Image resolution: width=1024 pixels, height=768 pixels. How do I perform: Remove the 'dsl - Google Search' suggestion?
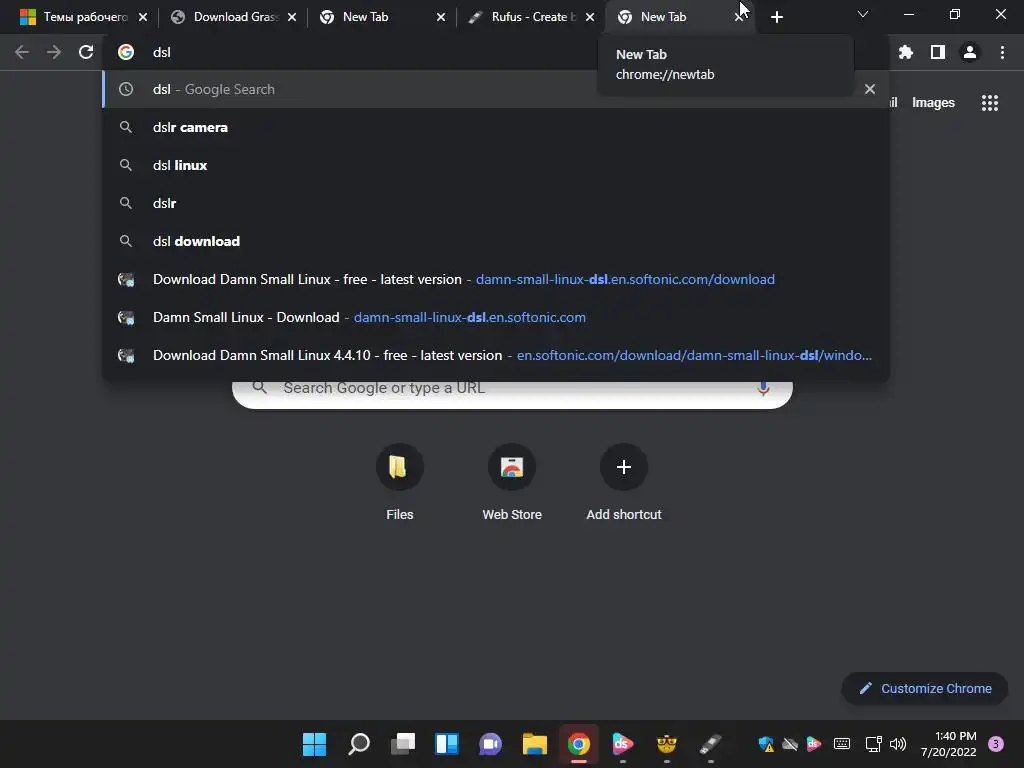click(870, 89)
